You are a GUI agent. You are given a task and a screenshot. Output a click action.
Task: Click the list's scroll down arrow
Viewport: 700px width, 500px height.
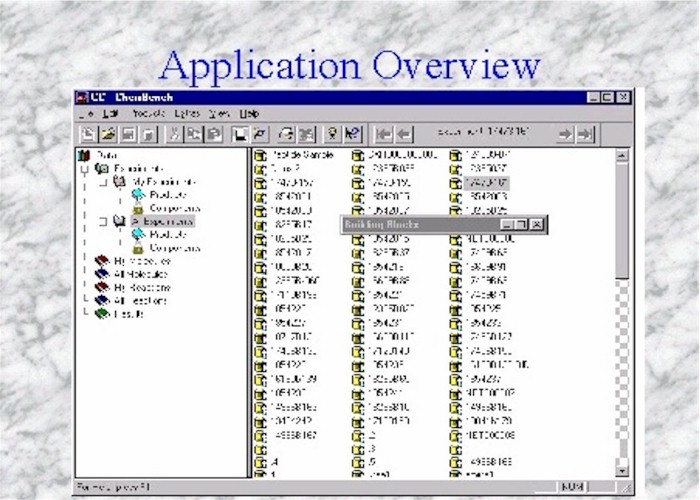pos(621,470)
